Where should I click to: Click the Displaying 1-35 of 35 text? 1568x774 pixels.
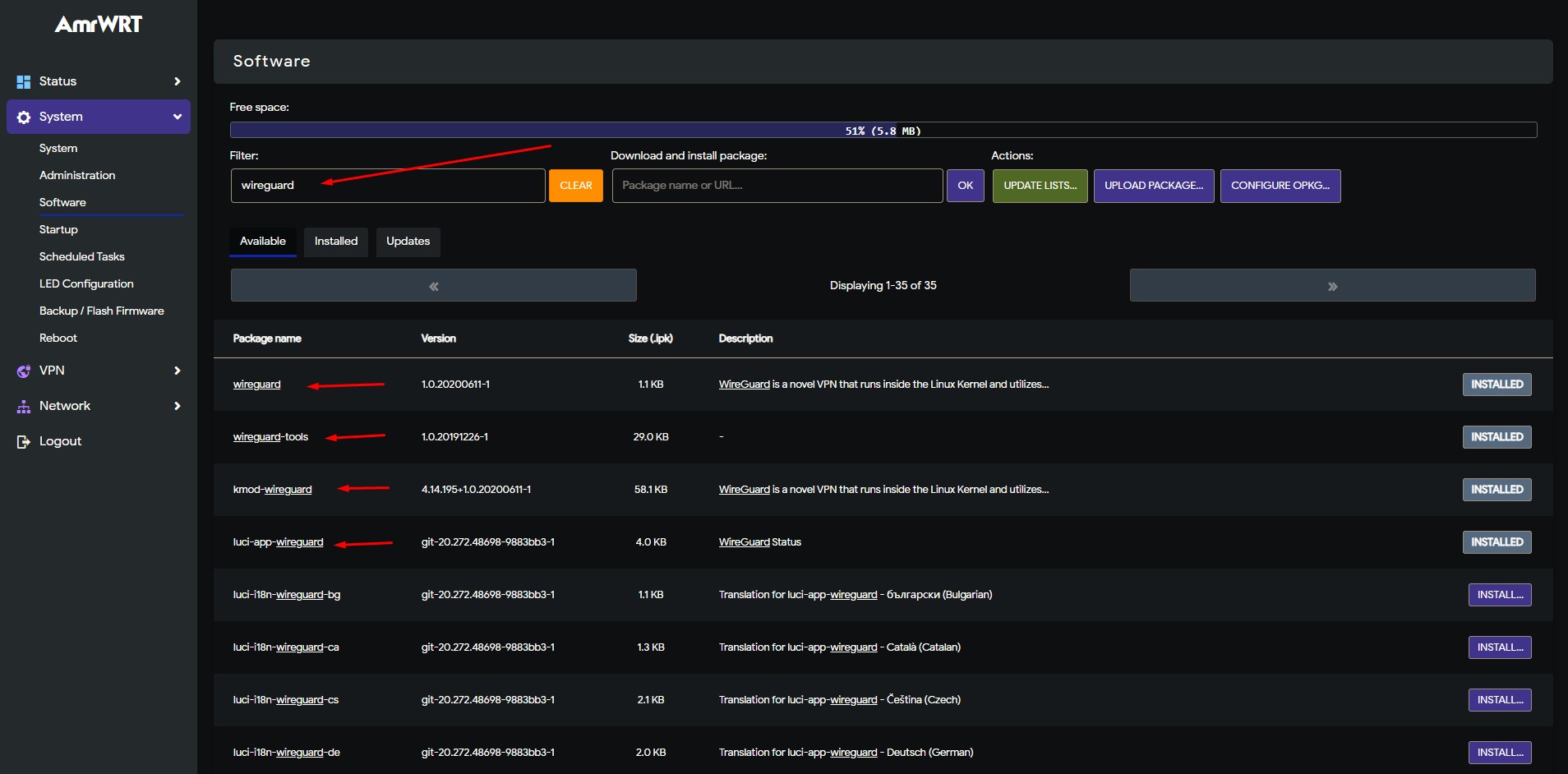(x=883, y=286)
